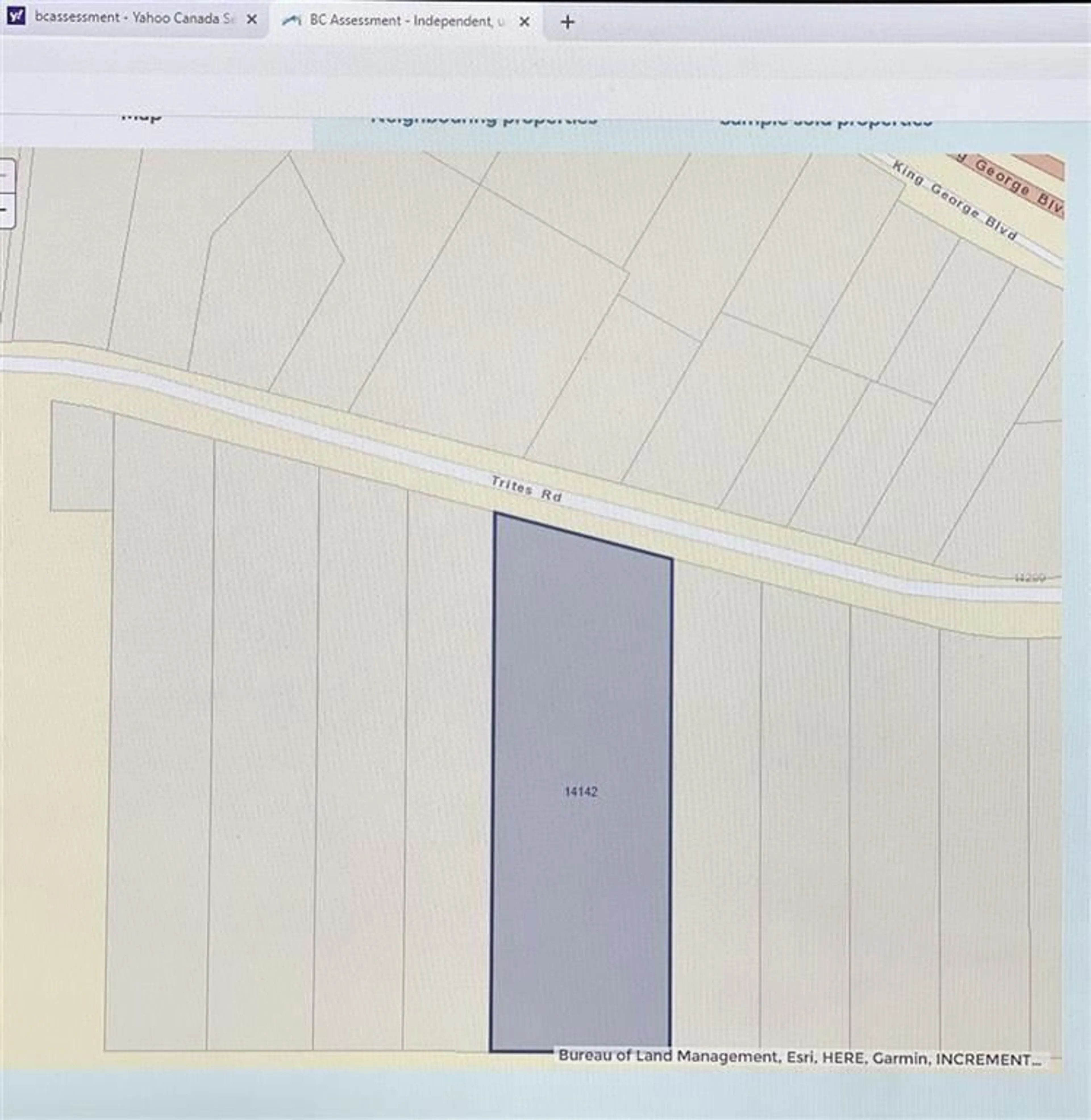This screenshot has height=1120, width=1091.
Task: Close the BC Assessment tab
Action: click(524, 22)
